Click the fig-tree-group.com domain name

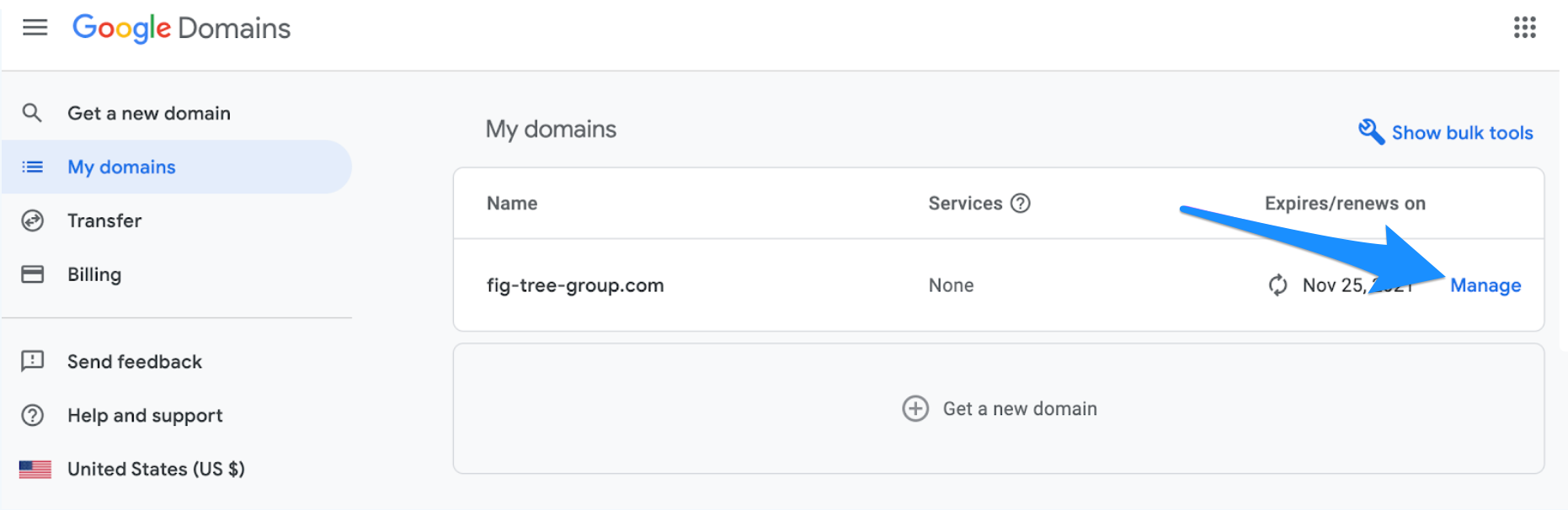coord(576,285)
